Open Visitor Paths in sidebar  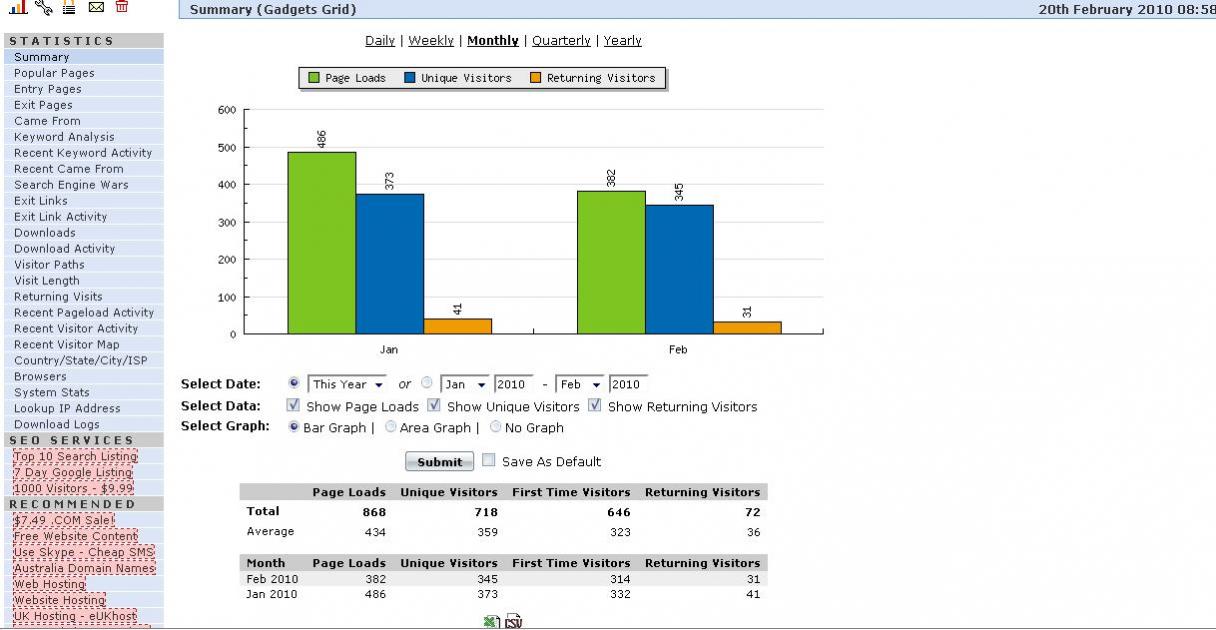click(84, 265)
